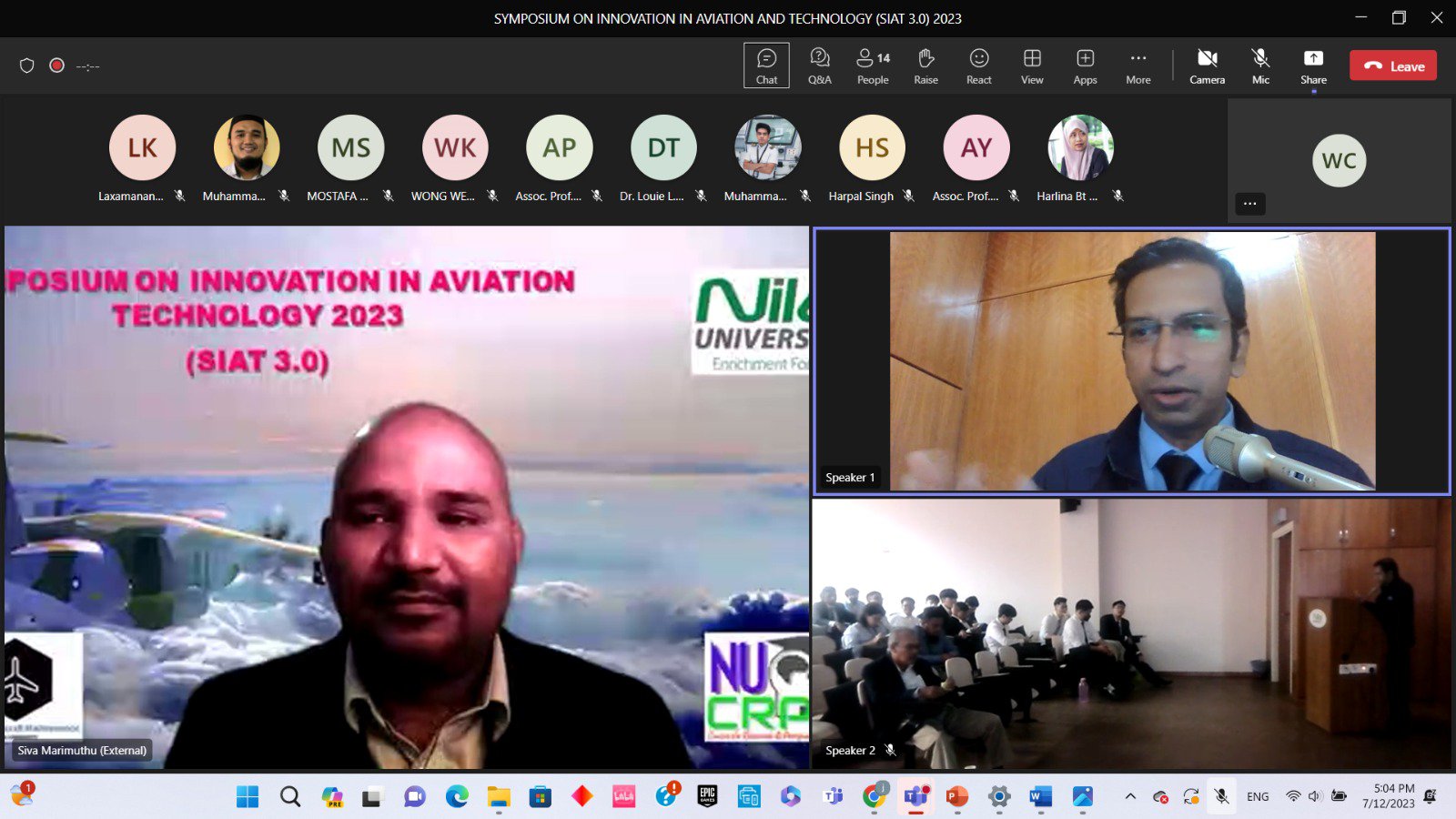1456x819 pixels.
Task: Open Windows Start menu
Action: coord(247,796)
